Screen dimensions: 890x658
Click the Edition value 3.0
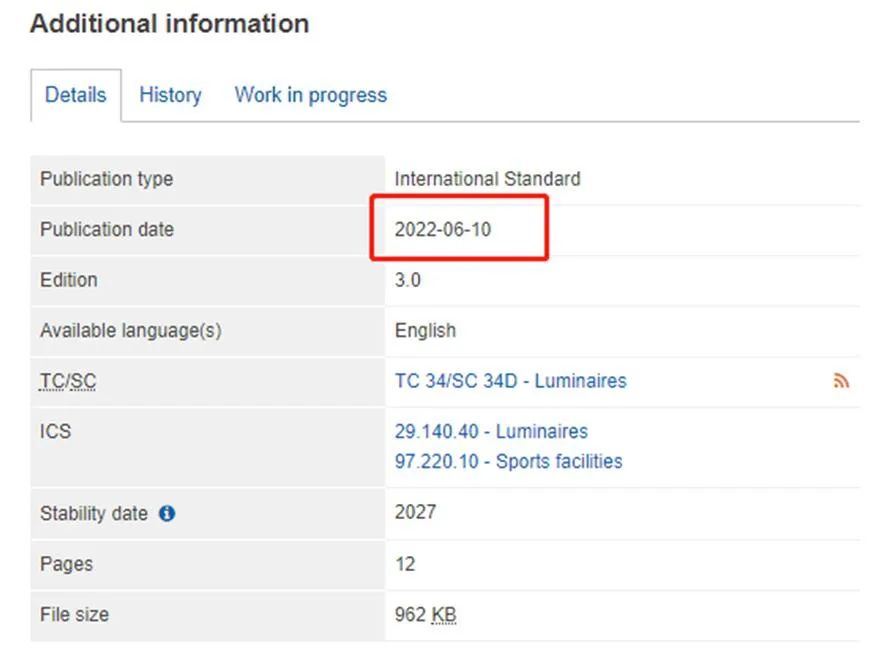click(408, 280)
